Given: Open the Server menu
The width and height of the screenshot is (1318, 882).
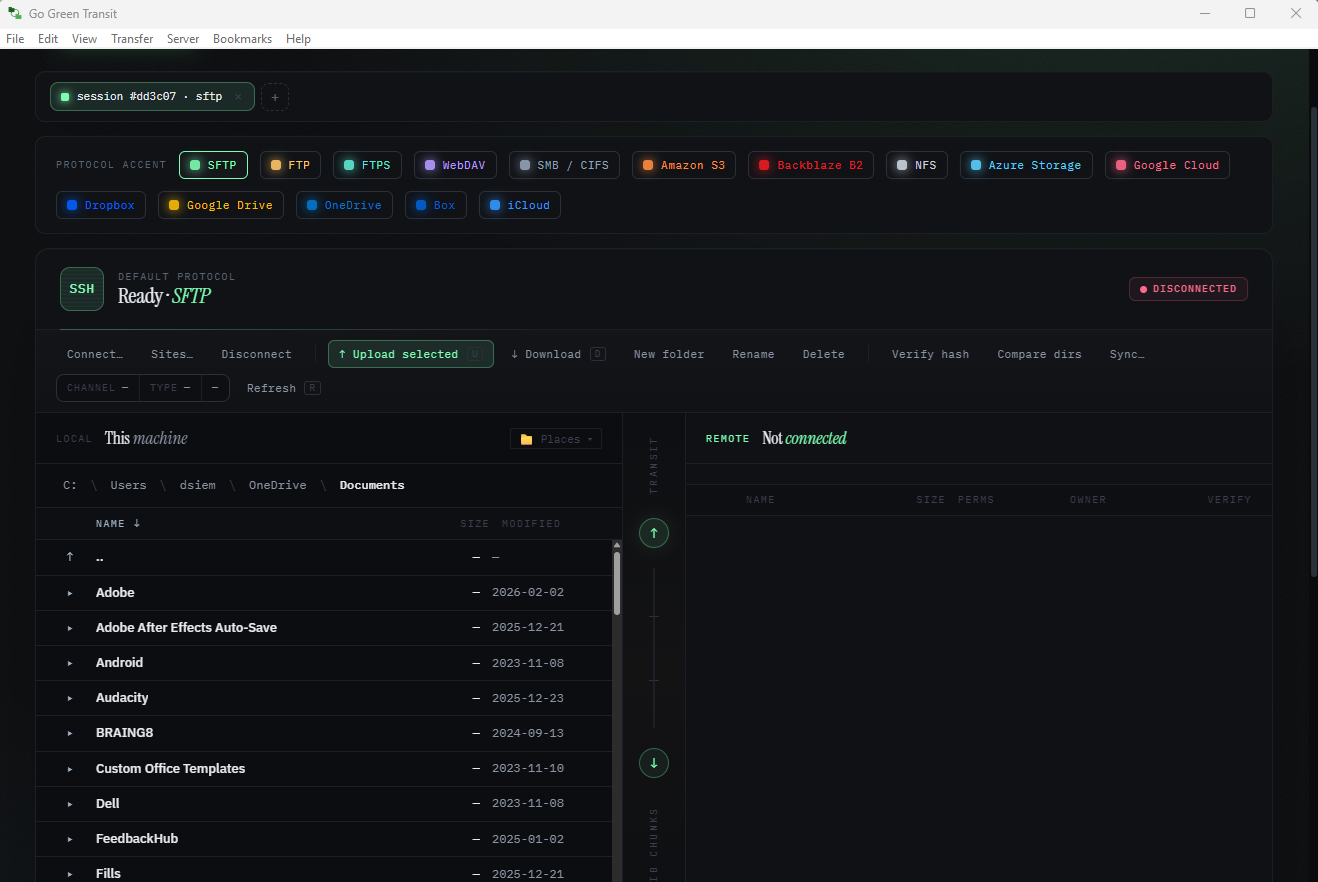Looking at the screenshot, I should [x=183, y=39].
